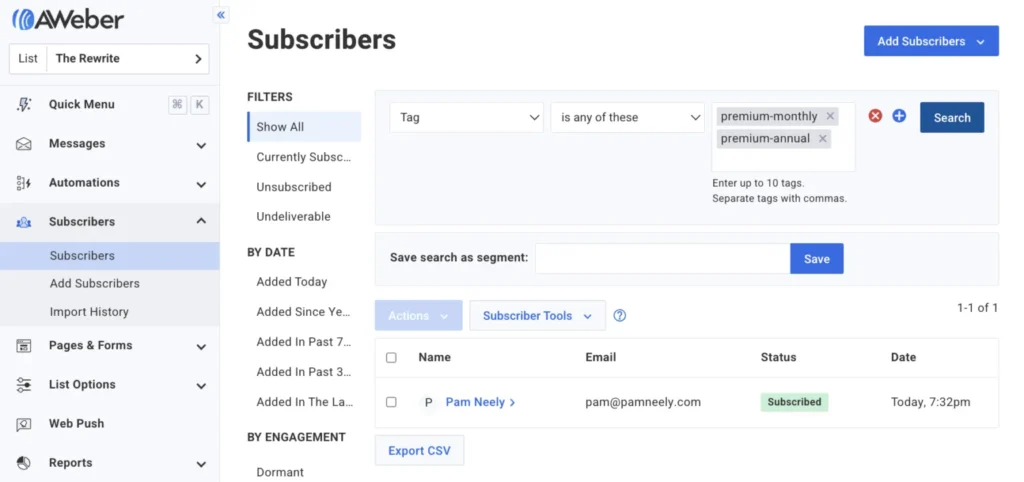Click the Subscribers people icon

coord(24,222)
